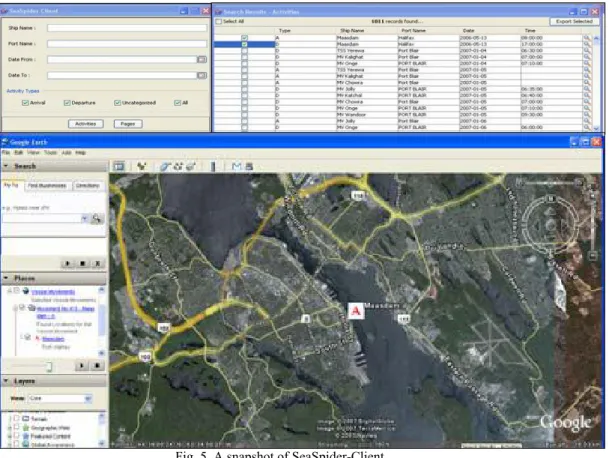Image resolution: width=609 pixels, height=458 pixels.
Task: Open the Maasdam link in Places
Action: point(53,339)
